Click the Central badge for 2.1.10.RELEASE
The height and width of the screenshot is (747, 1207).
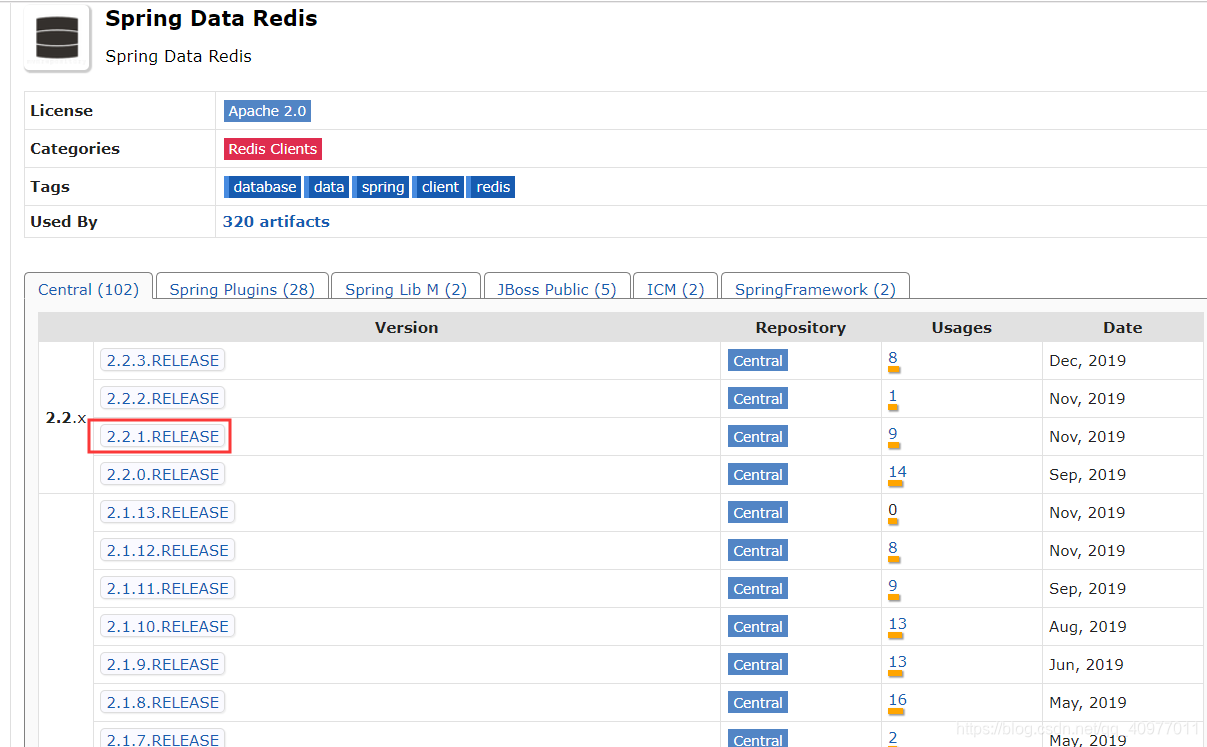(758, 627)
